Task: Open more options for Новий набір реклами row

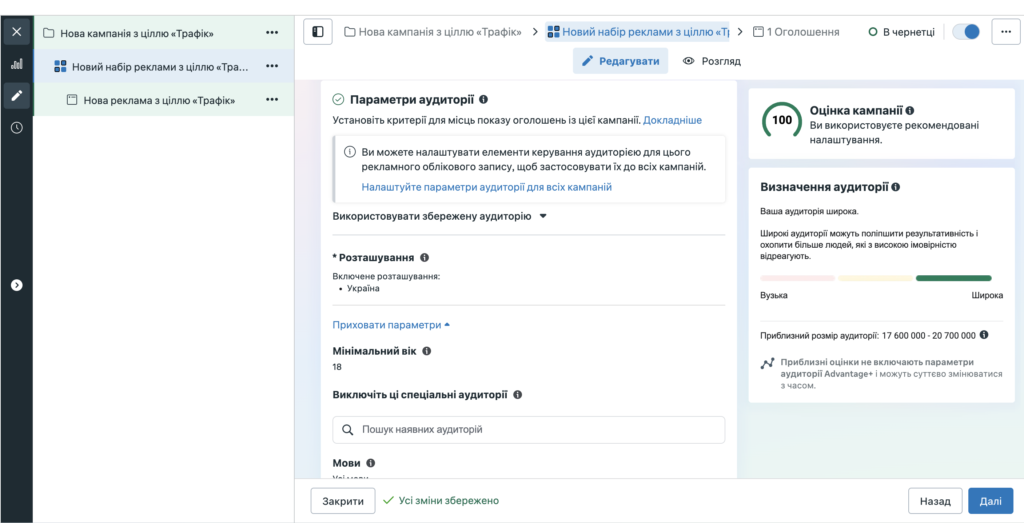Action: pyautogui.click(x=272, y=66)
